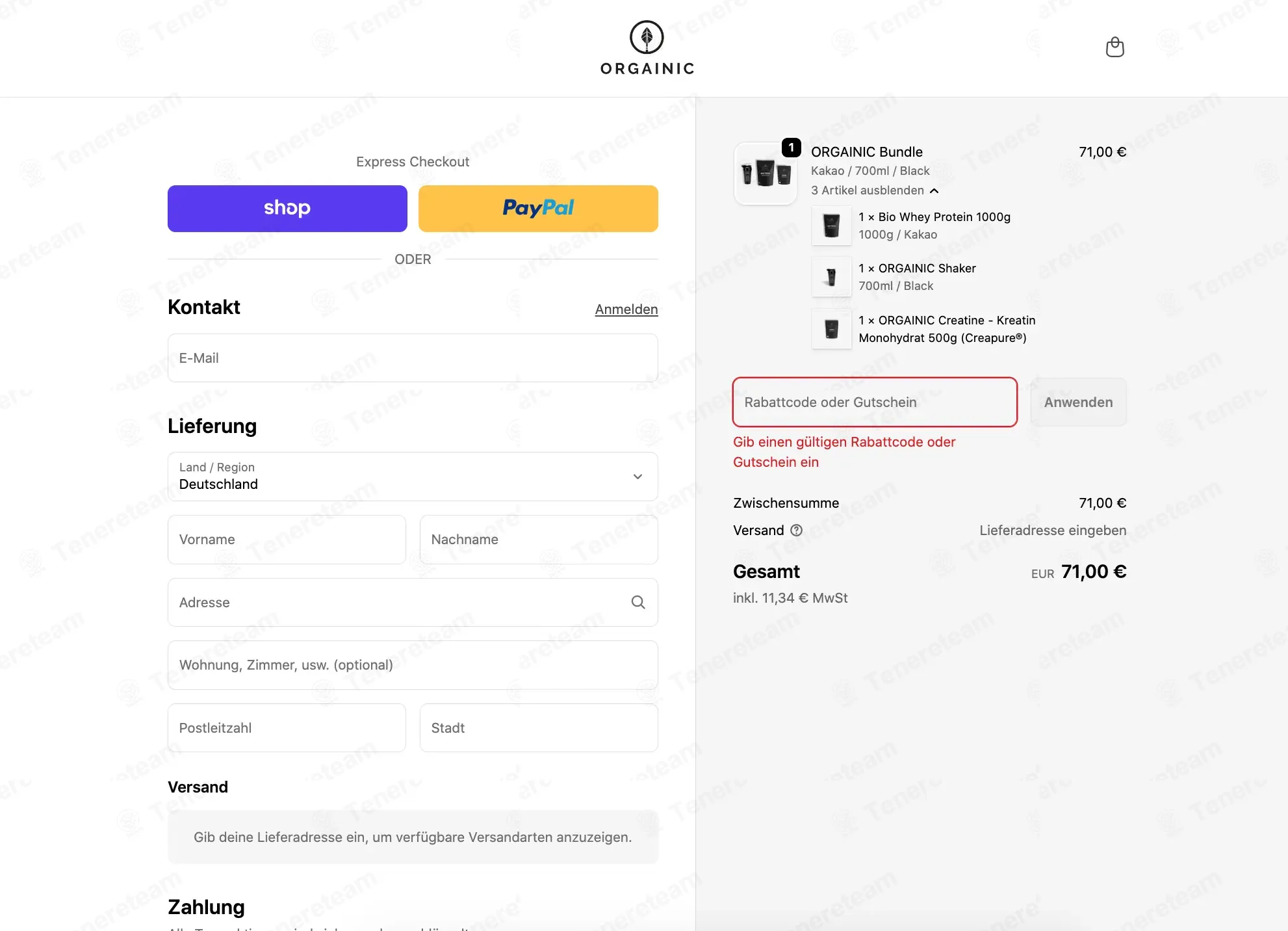The width and height of the screenshot is (1288, 931).
Task: Click the Bio Whey Protein 1000g thumbnail
Action: click(831, 226)
